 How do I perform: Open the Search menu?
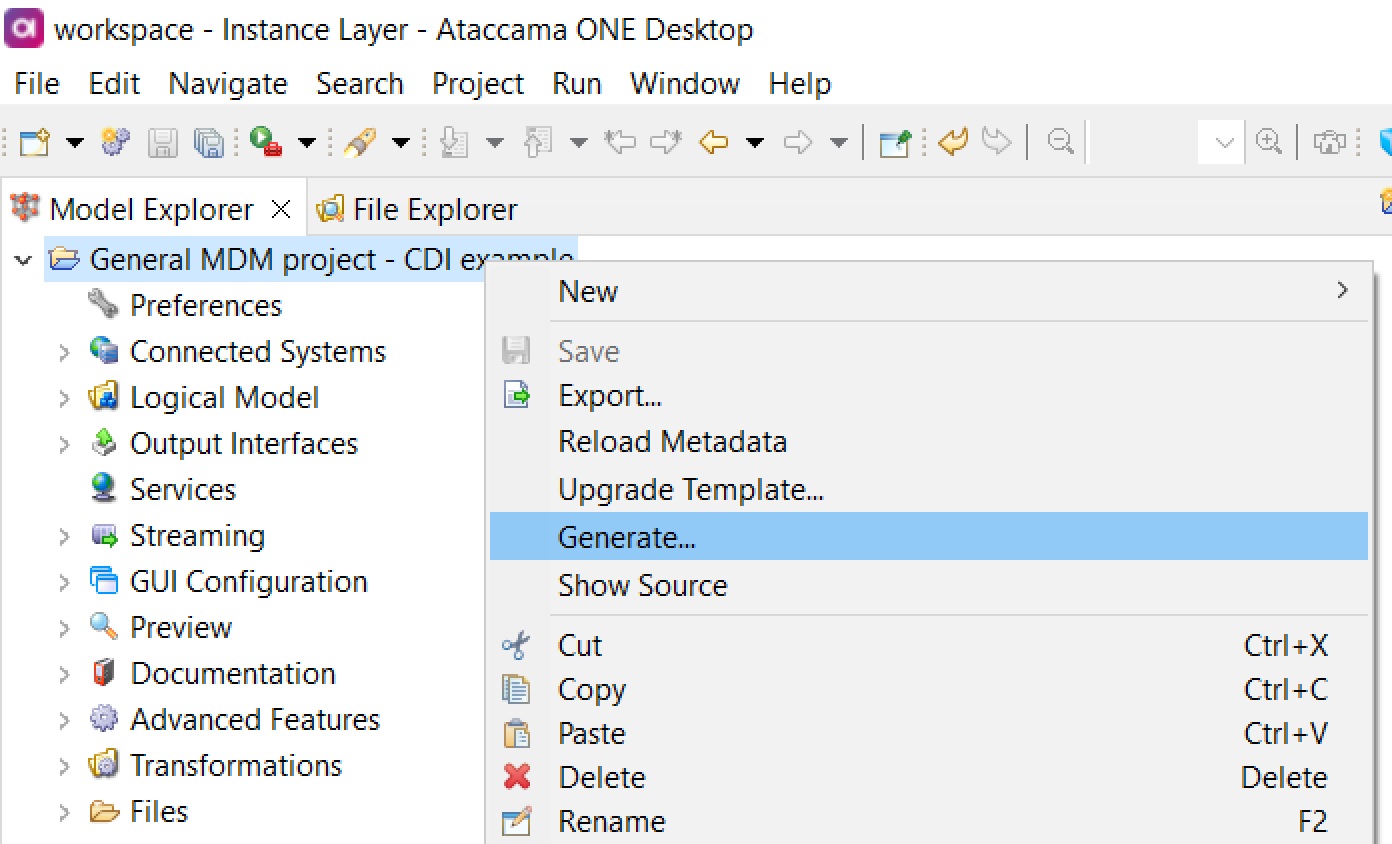360,83
